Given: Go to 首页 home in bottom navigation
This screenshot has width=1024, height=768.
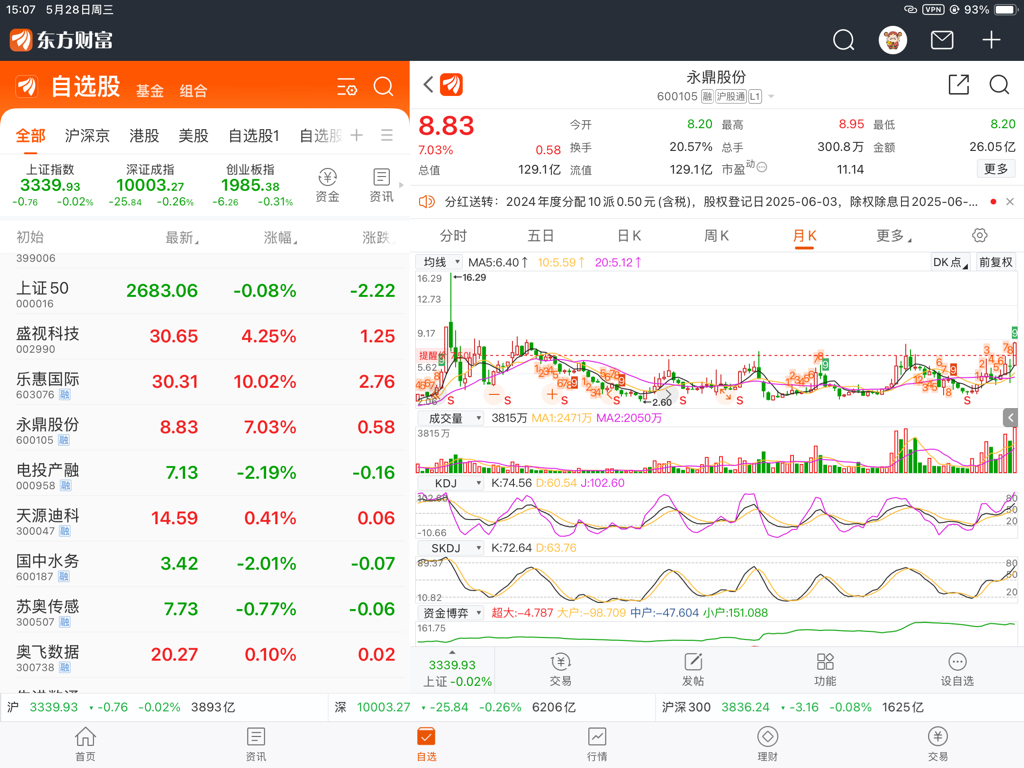Looking at the screenshot, I should coord(86,744).
